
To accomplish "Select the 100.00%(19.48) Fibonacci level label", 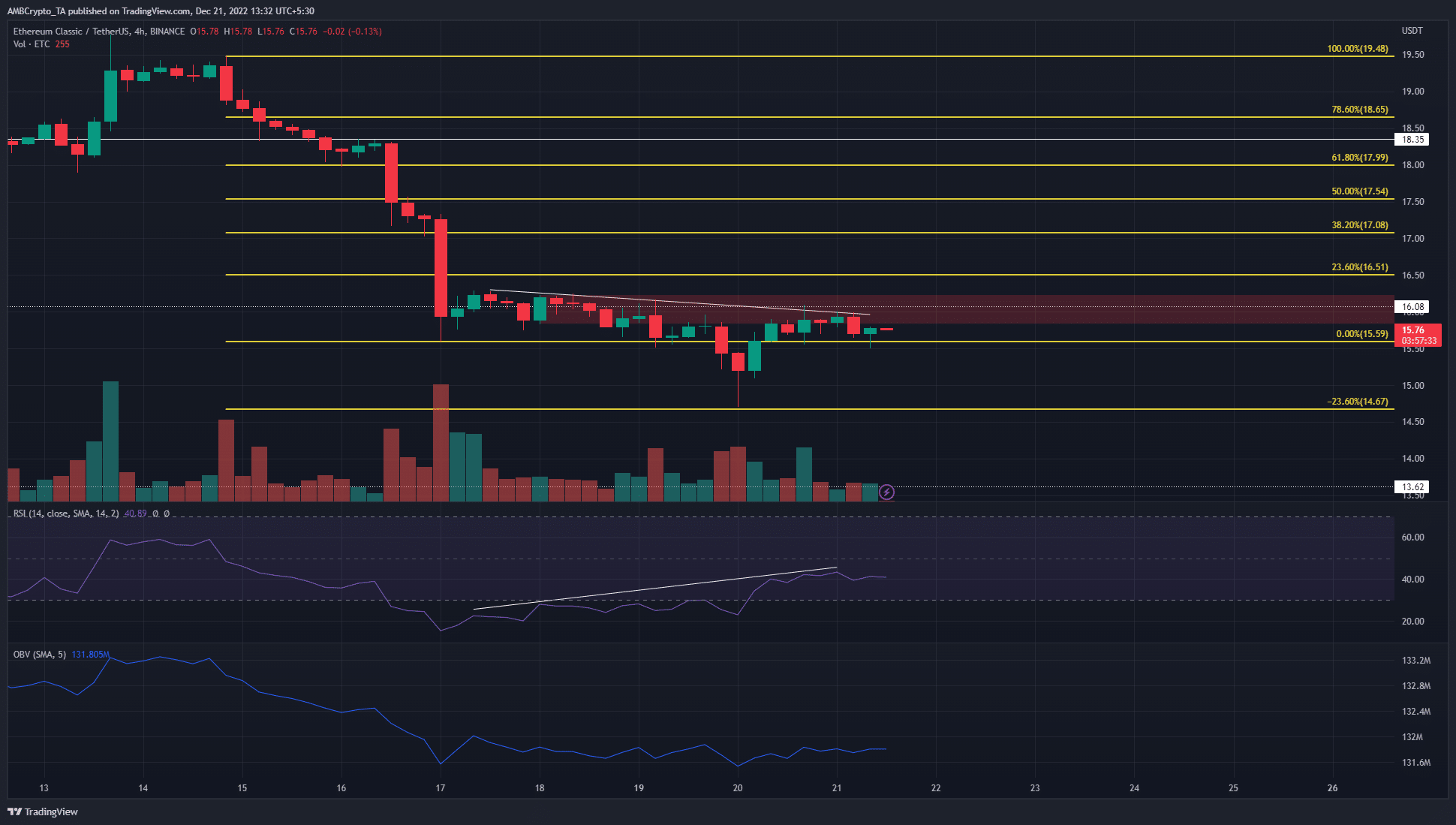I will click(x=1358, y=49).
